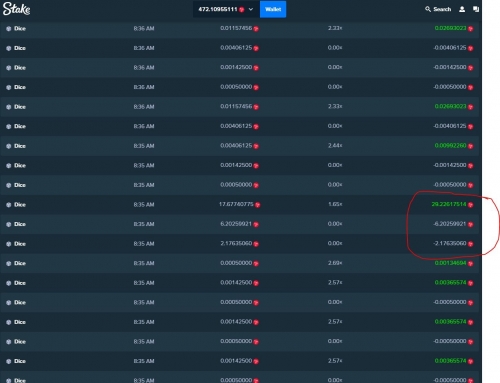500x383 pixels.
Task: Open the 472.10955111 balance dropdown
Action: 226,9
